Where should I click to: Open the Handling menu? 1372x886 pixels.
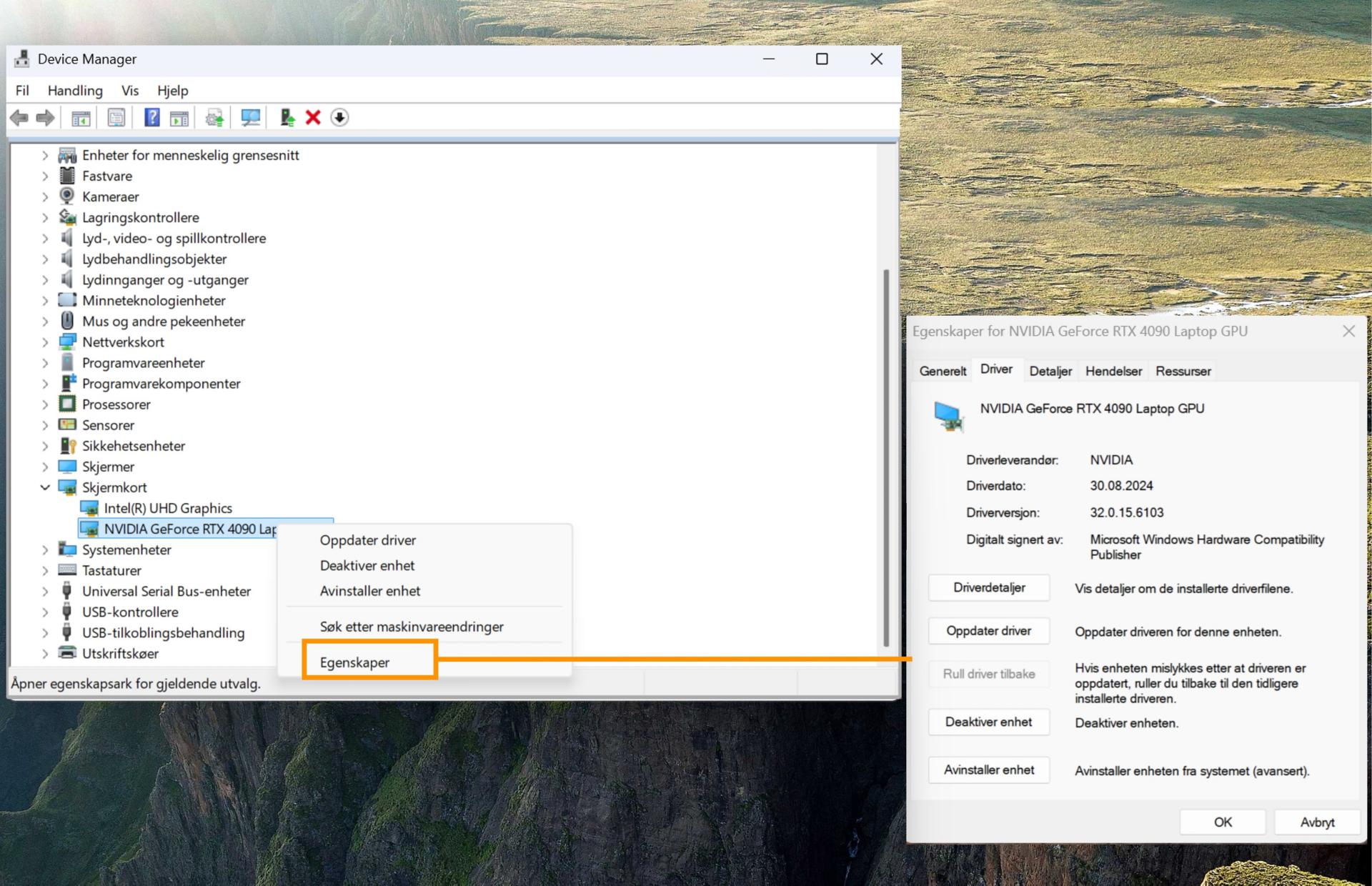[x=75, y=91]
